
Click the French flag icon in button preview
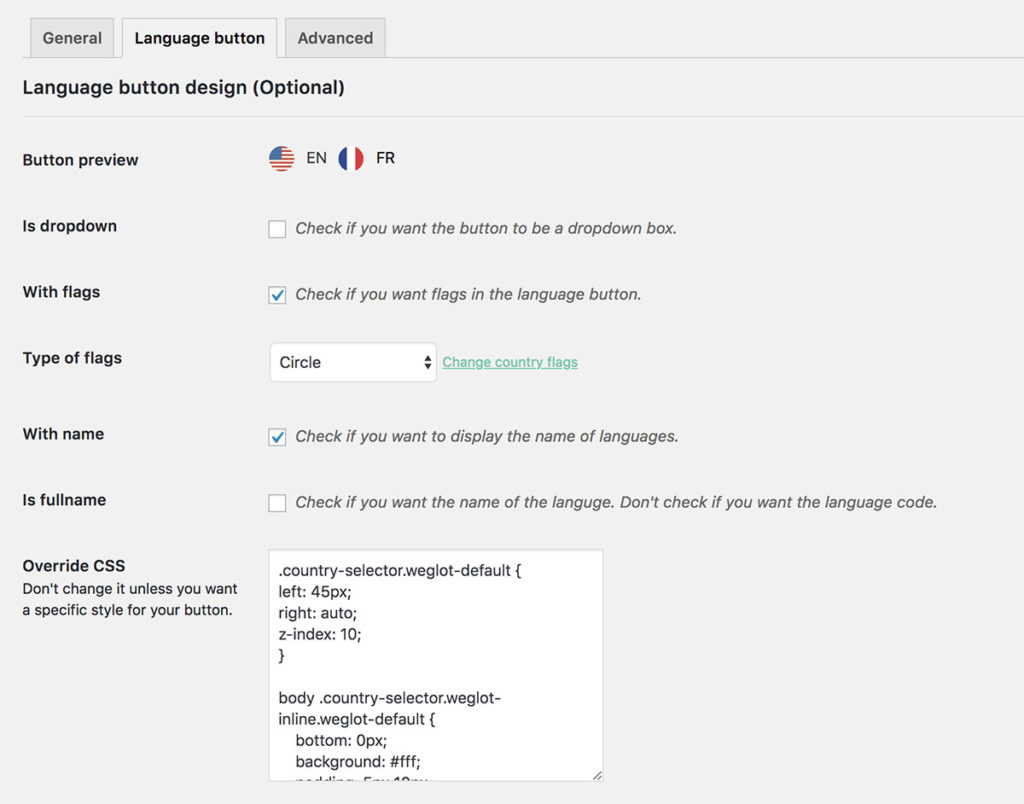point(350,158)
